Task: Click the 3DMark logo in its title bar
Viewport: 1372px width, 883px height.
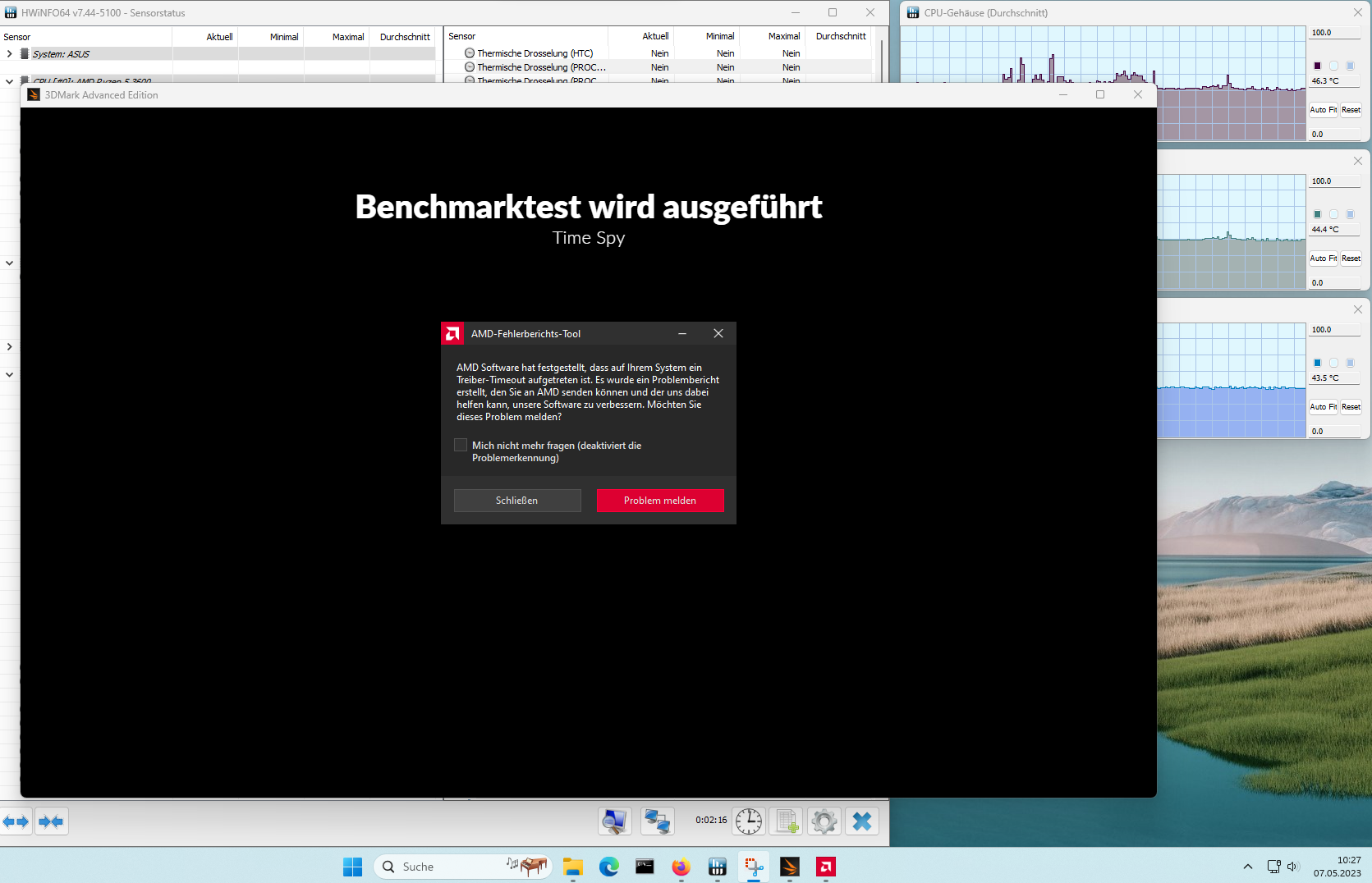Action: tap(34, 95)
